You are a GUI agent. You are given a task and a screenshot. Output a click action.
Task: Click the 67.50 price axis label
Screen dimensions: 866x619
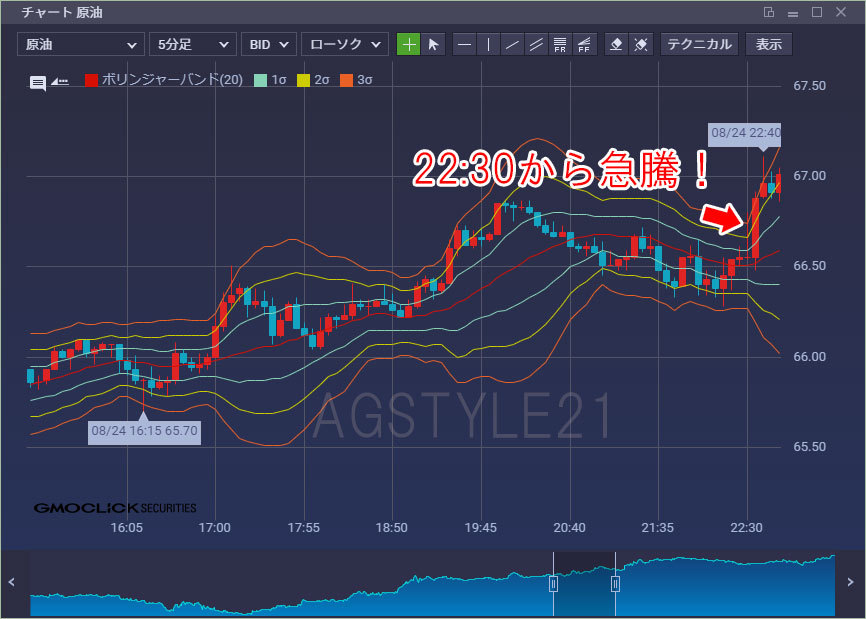pos(810,86)
